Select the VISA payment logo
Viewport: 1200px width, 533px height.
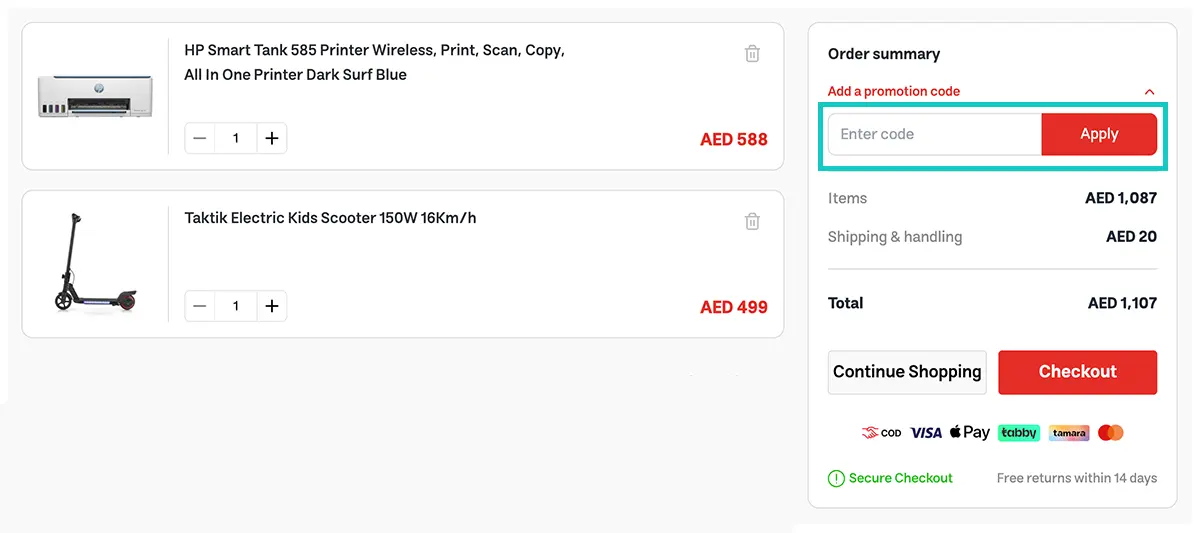pos(926,433)
